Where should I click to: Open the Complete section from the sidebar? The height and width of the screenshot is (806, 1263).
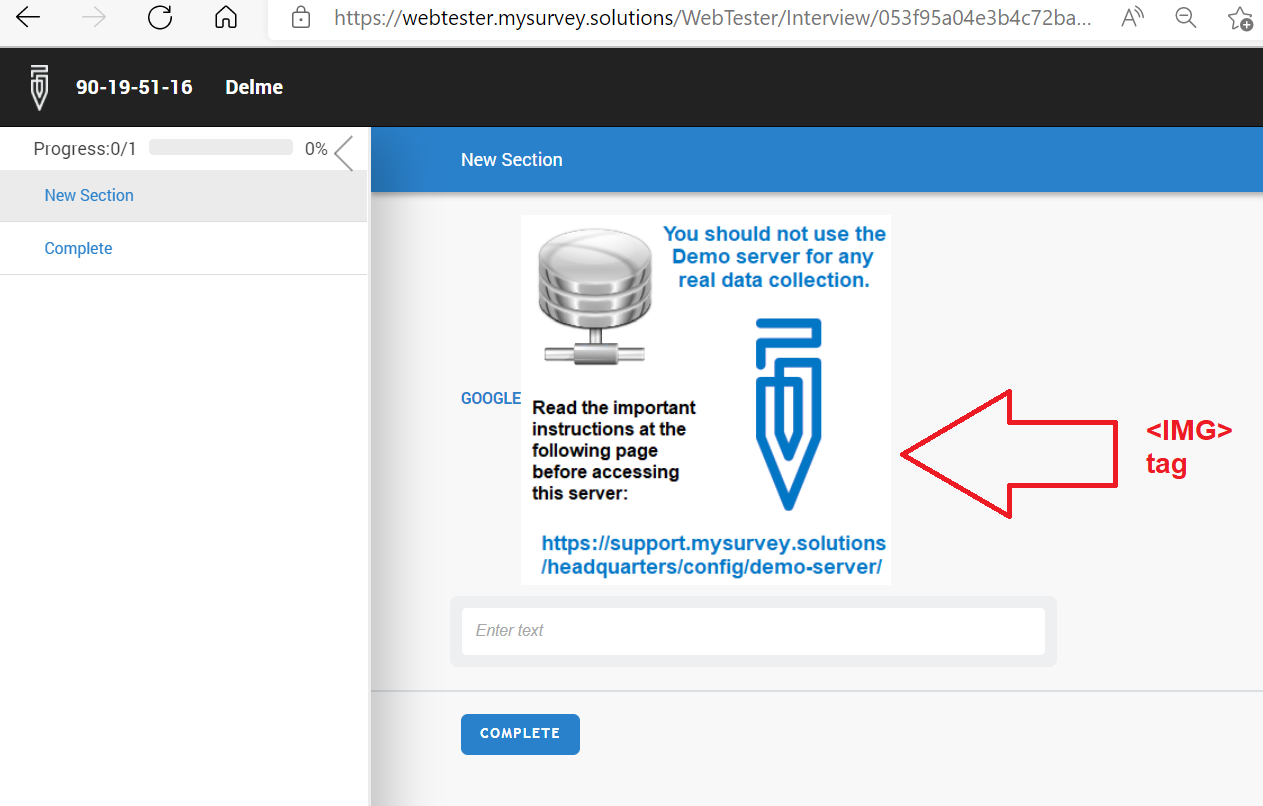(x=78, y=248)
